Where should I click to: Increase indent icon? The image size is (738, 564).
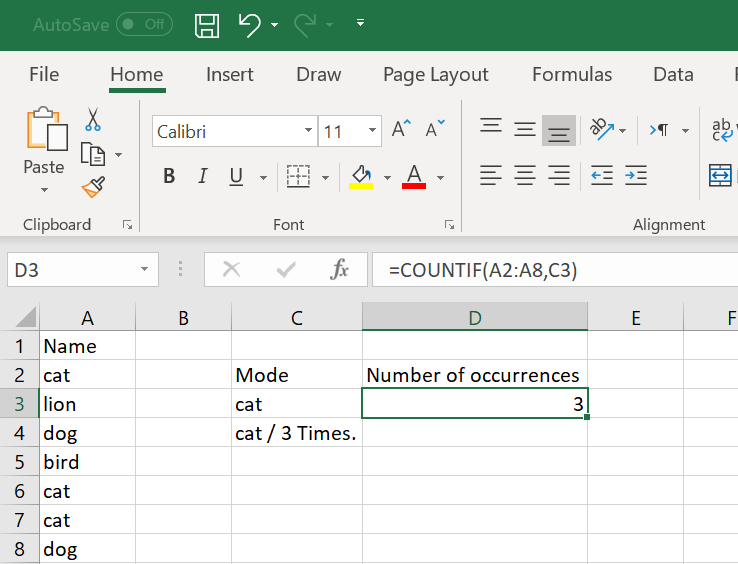(636, 176)
